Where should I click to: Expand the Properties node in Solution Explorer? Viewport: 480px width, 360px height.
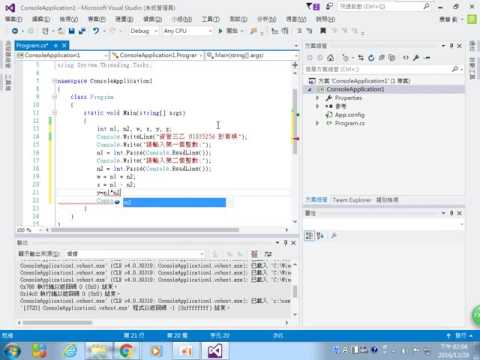pyautogui.click(x=317, y=98)
